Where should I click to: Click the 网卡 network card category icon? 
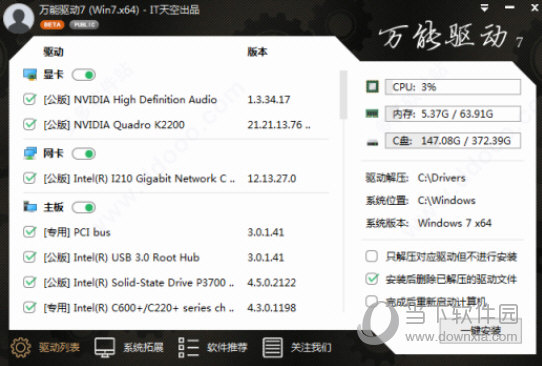(30, 153)
